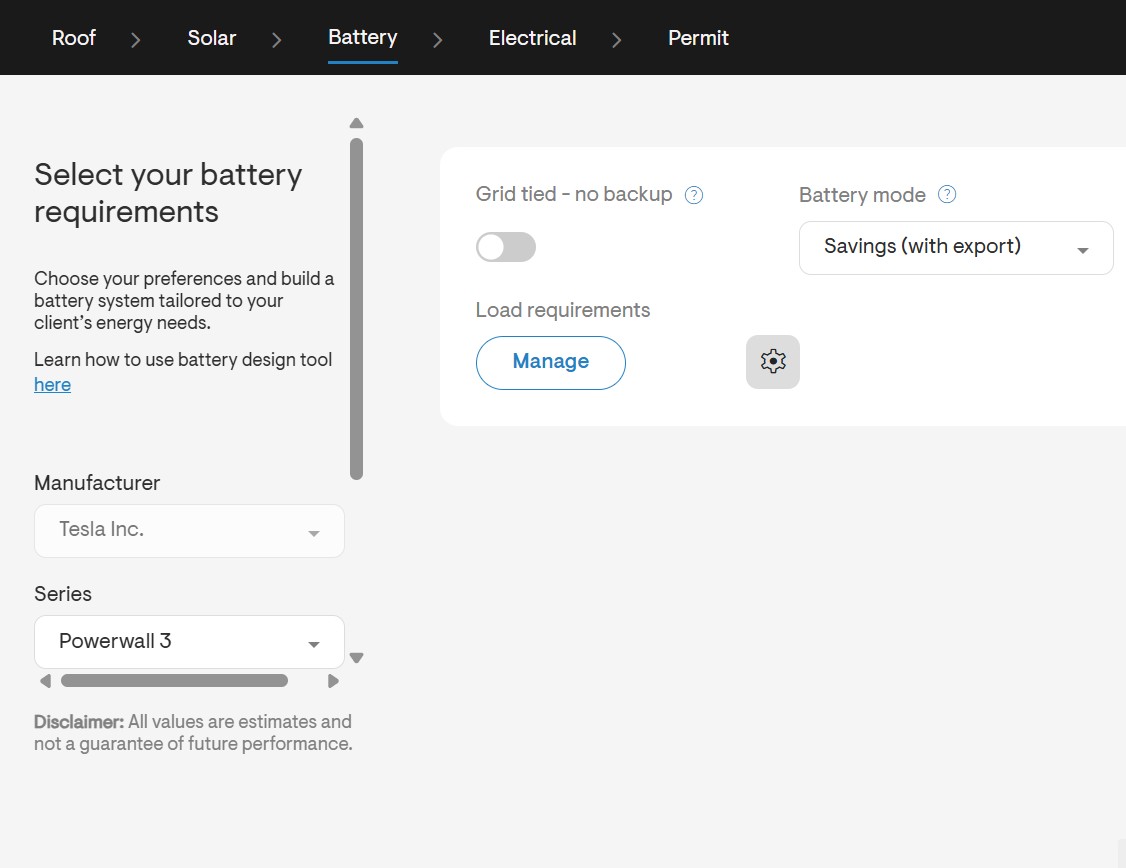
Task: Click the 'Series' label
Action: pos(63,594)
